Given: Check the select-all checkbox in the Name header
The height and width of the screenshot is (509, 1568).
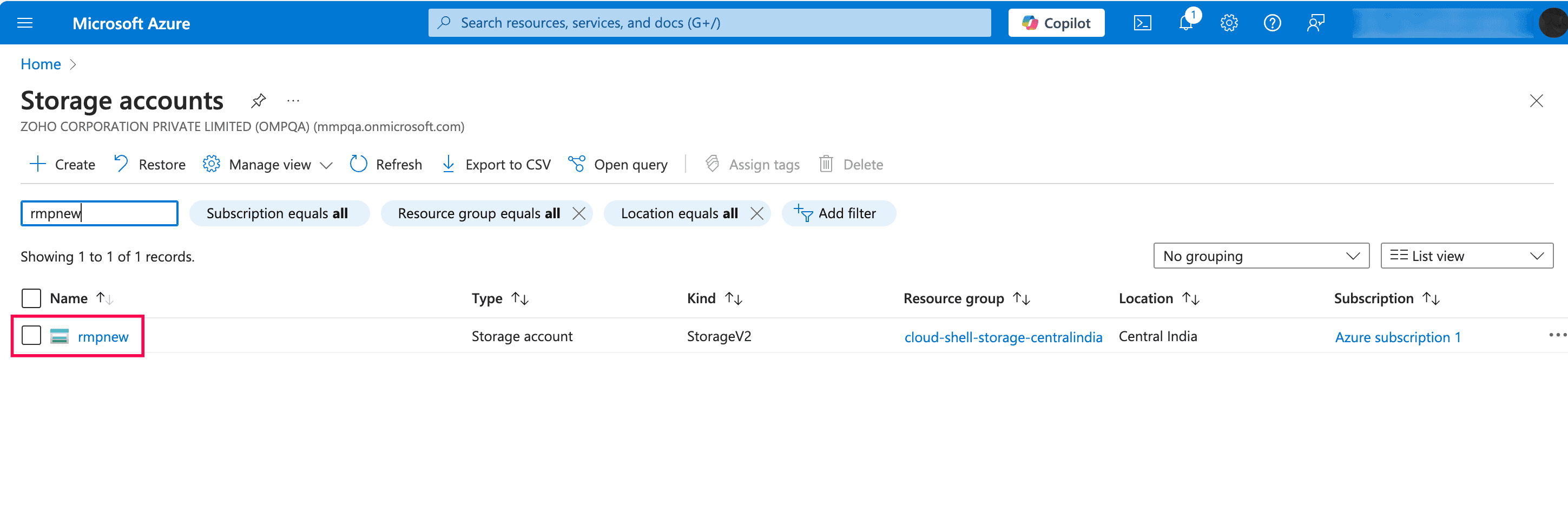Looking at the screenshot, I should 31,298.
